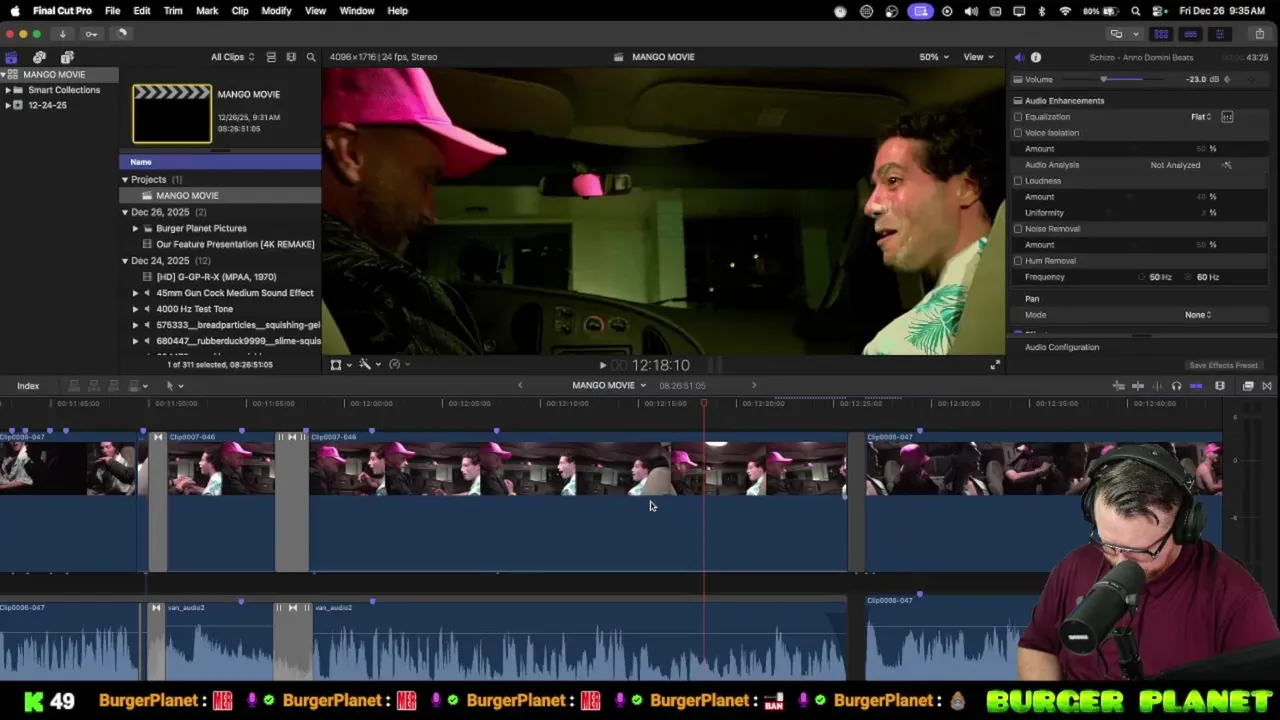The image size is (1280, 720).
Task: Open MANGO MOVIE timeline title menu
Action: [609, 386]
